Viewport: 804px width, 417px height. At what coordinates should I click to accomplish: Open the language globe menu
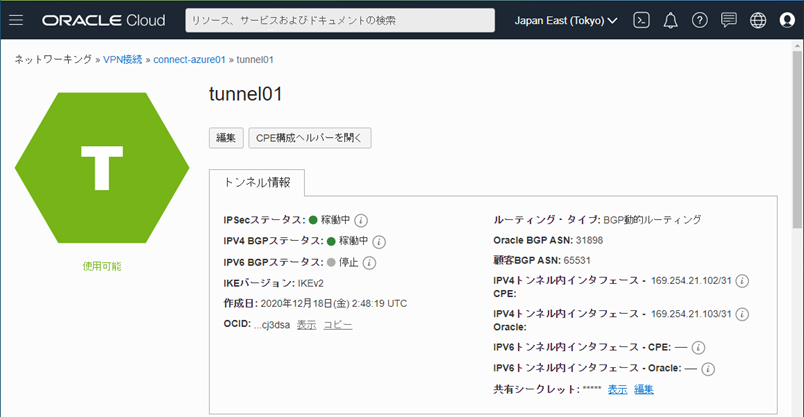click(758, 20)
